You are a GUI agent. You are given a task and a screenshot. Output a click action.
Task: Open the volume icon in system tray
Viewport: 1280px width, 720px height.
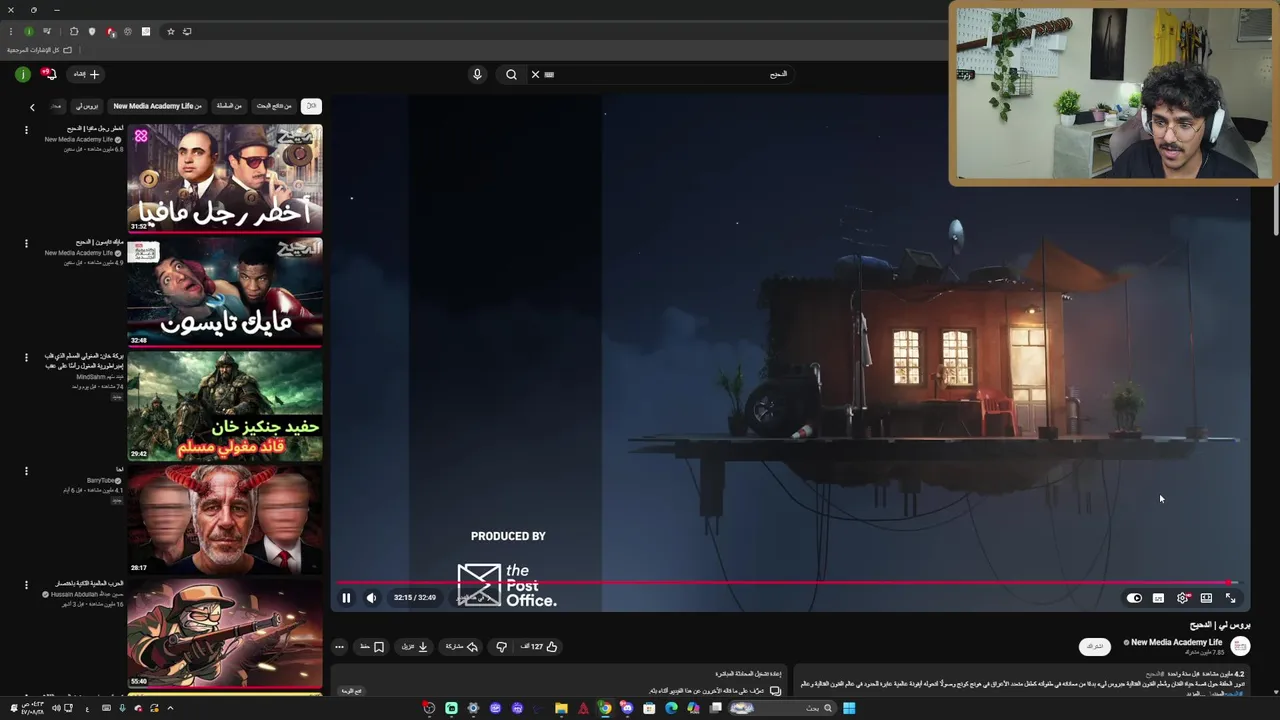(56, 708)
